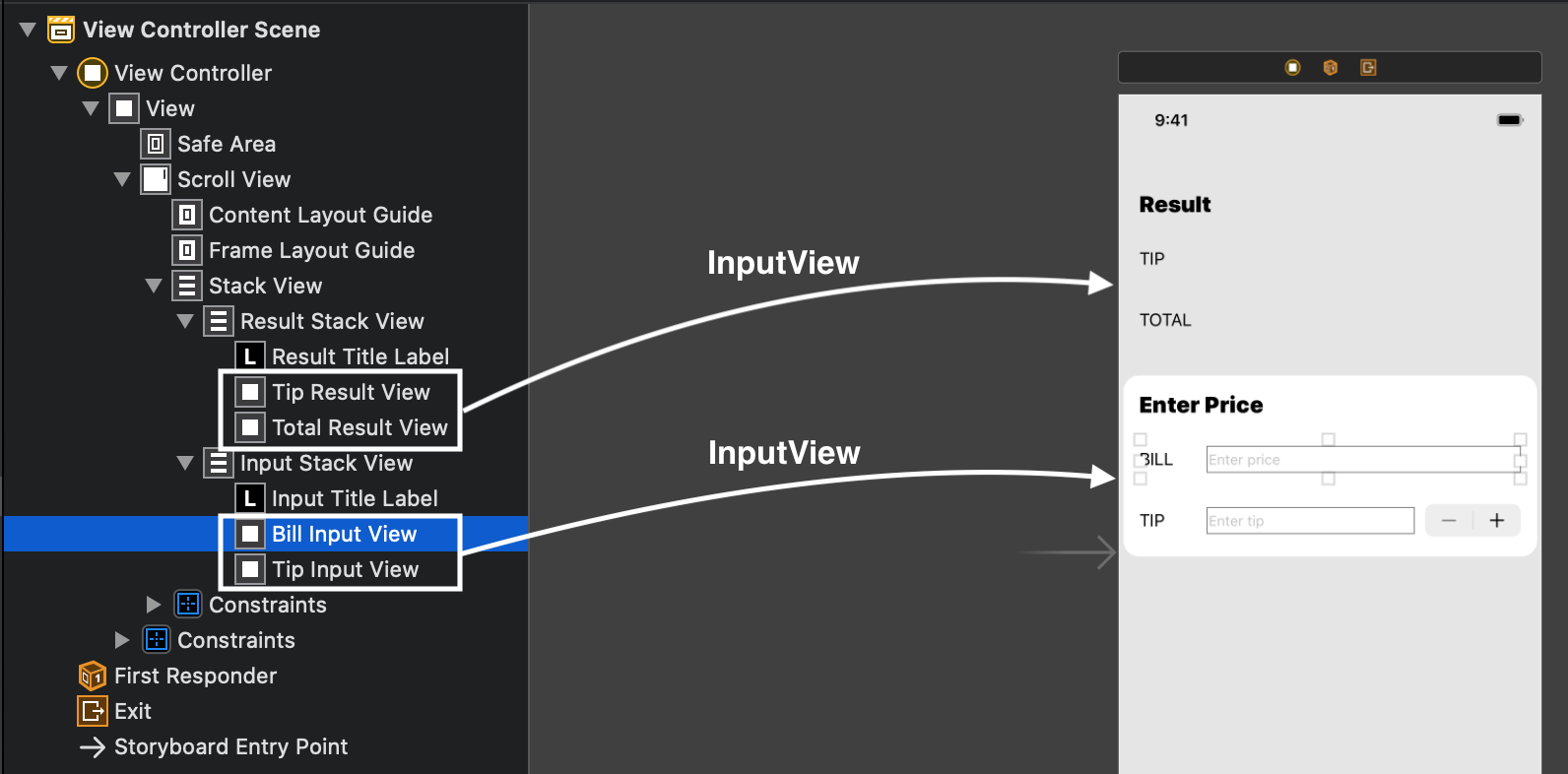Expand the Constraints group under Scroll View

pyautogui.click(x=154, y=605)
